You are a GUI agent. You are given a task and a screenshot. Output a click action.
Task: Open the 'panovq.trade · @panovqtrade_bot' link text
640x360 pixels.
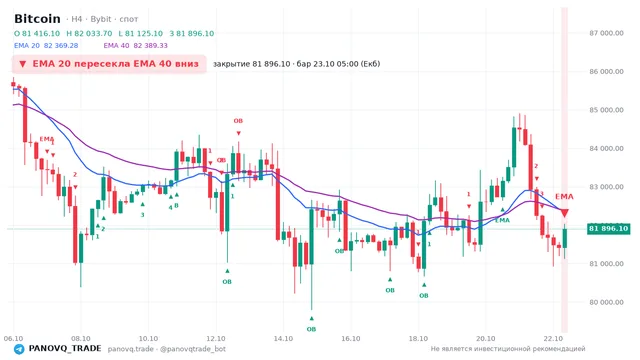click(x=167, y=349)
